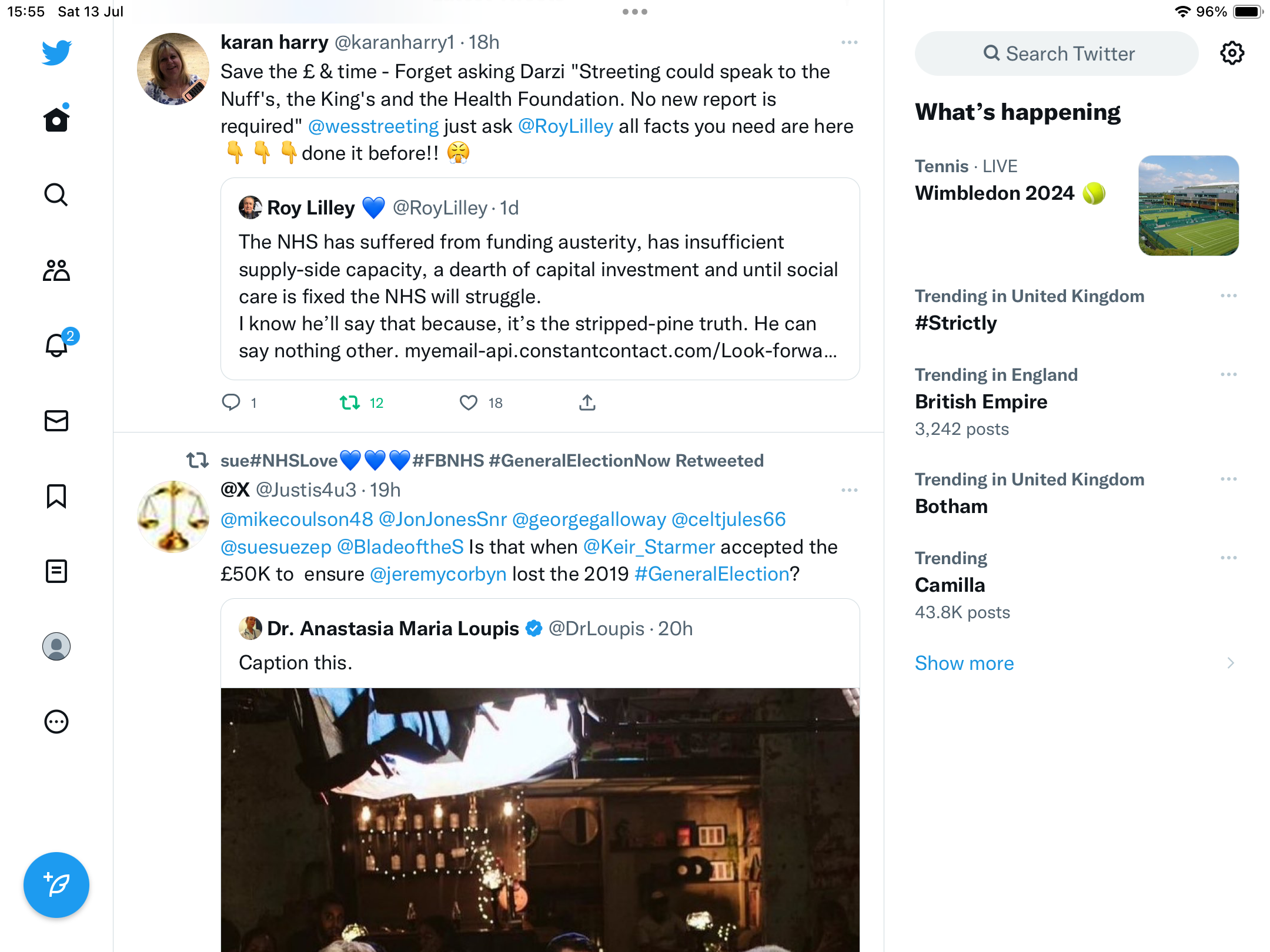Image resolution: width=1270 pixels, height=952 pixels.
Task: Open more options for the Camilla trend
Action: (1229, 558)
